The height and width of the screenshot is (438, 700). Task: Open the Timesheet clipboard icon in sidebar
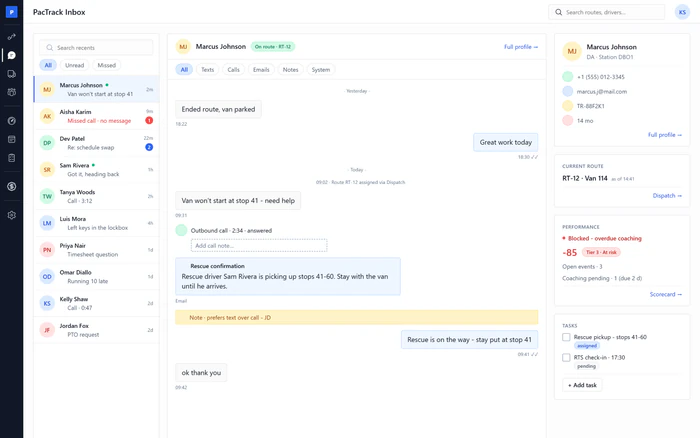12,158
